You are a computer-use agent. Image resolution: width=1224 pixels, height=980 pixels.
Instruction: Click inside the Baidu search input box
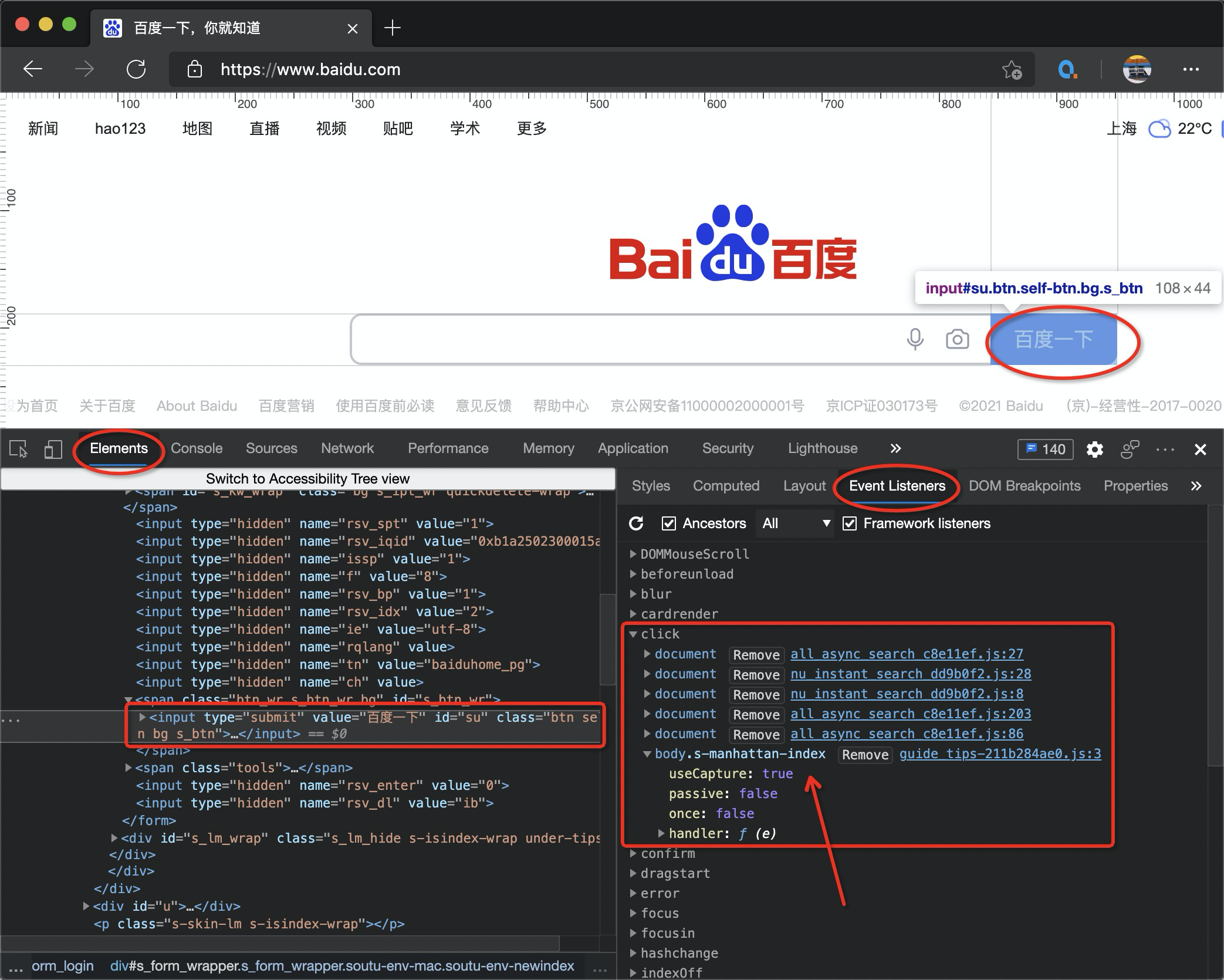pos(622,339)
